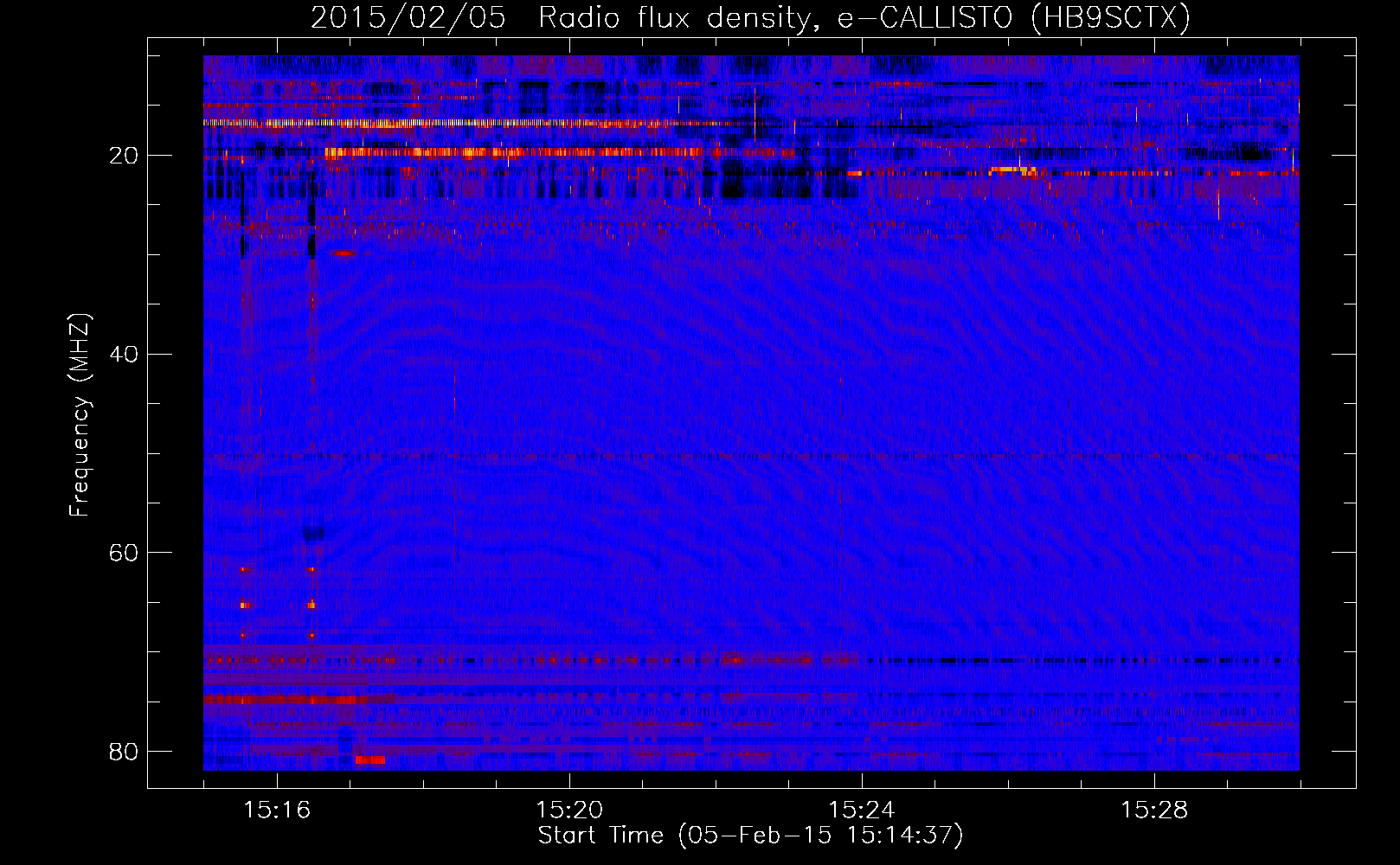
Task: Click the '40' frequency tick label
Action: coord(124,355)
